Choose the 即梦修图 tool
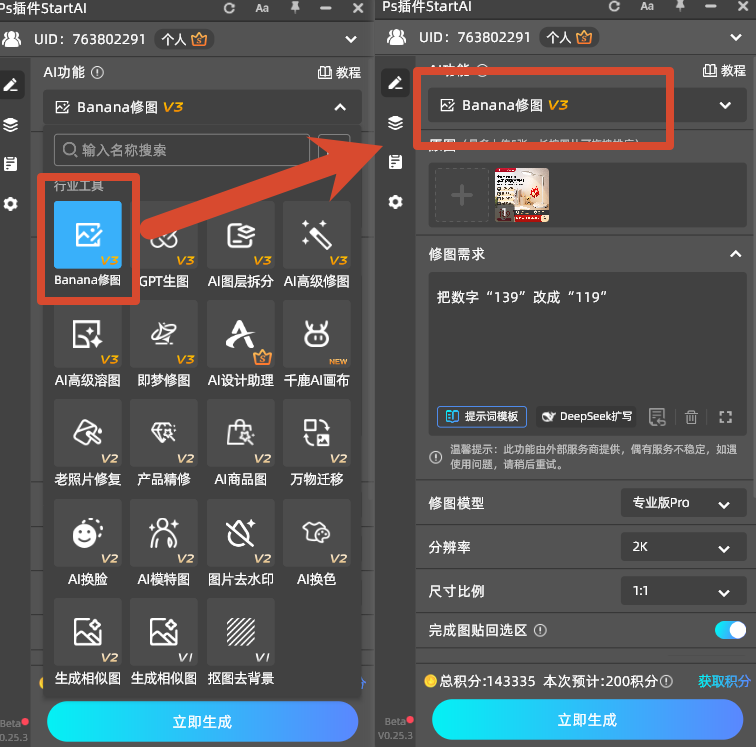Screen dimensions: 756x747 (164, 334)
